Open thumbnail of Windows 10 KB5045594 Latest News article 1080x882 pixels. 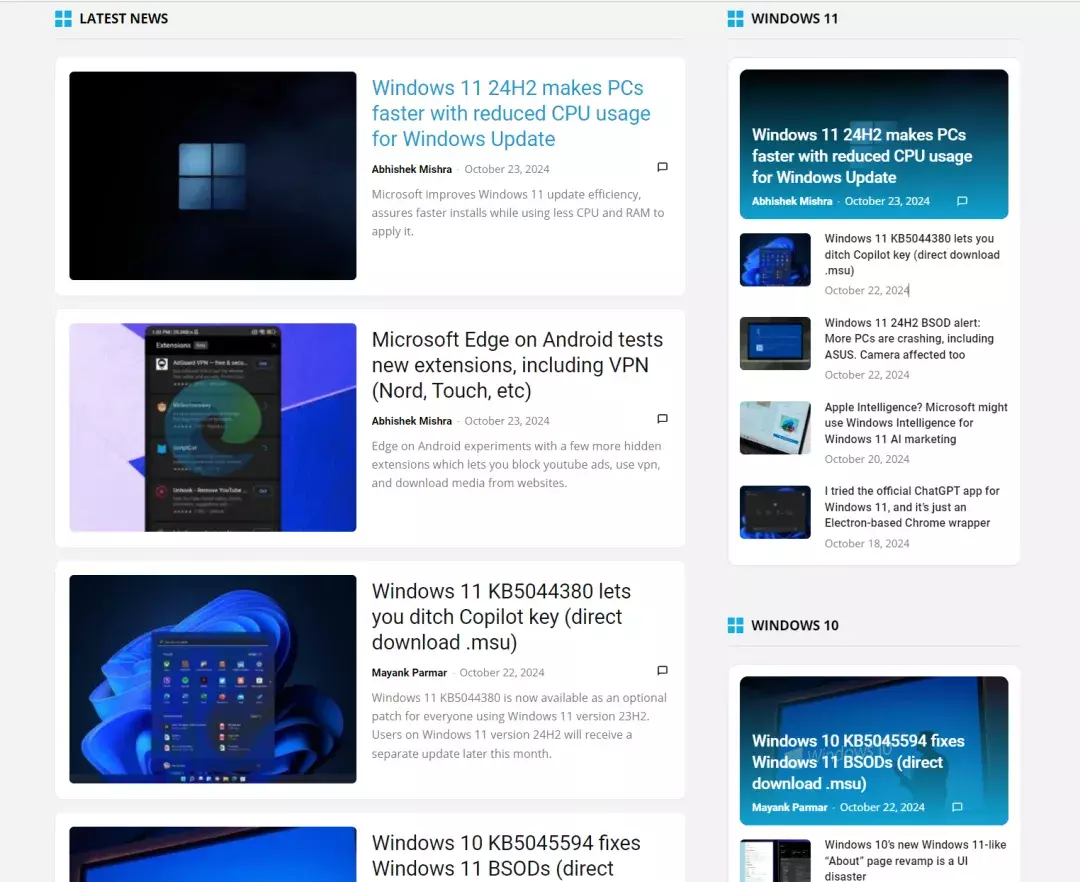(213, 854)
